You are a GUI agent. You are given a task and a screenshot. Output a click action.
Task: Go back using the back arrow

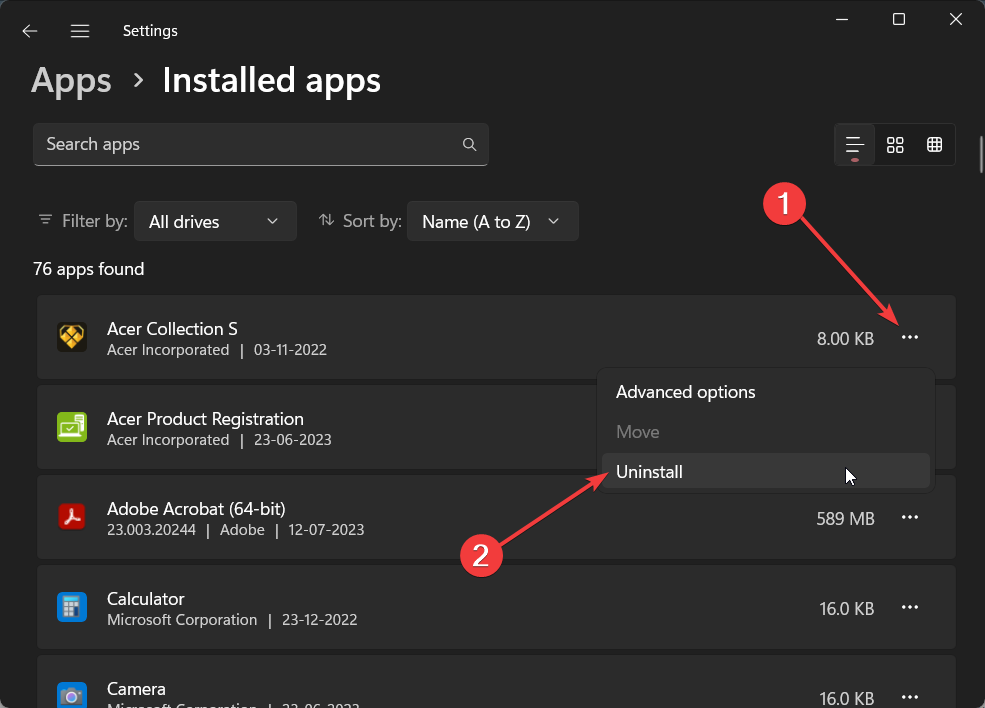(30, 31)
